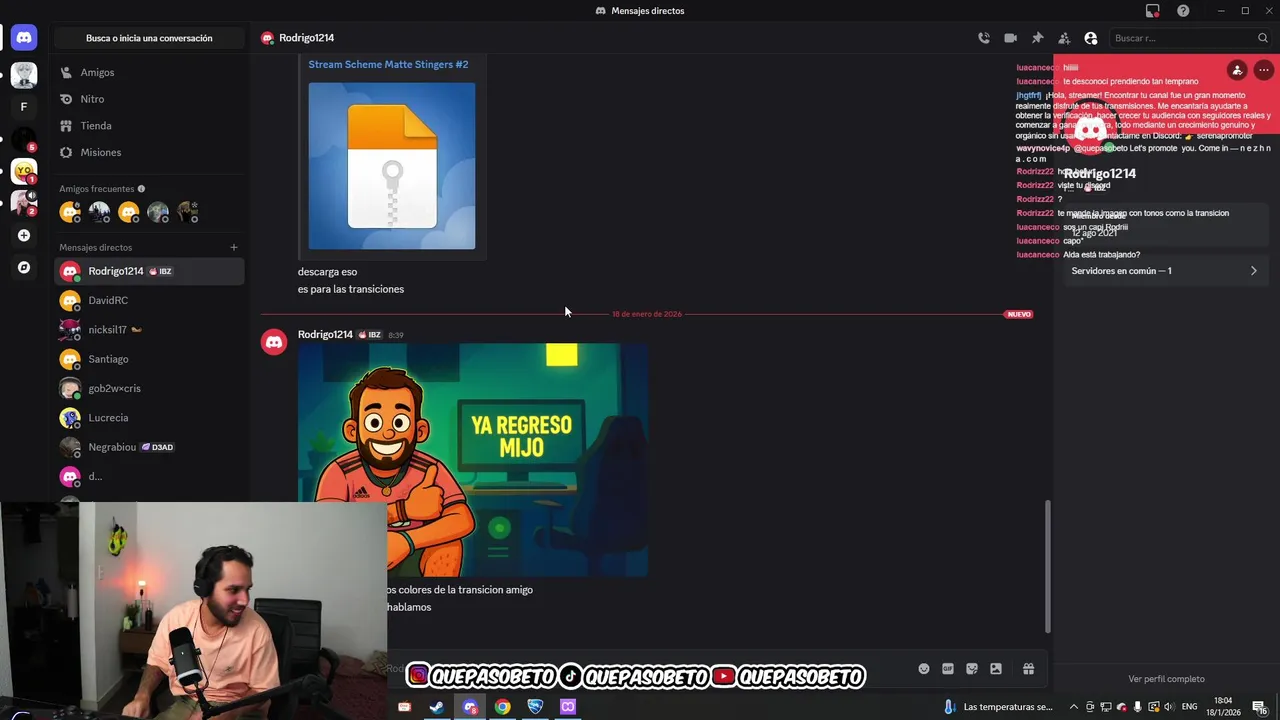
Task: Open the Misiones page
Action: 149,153
